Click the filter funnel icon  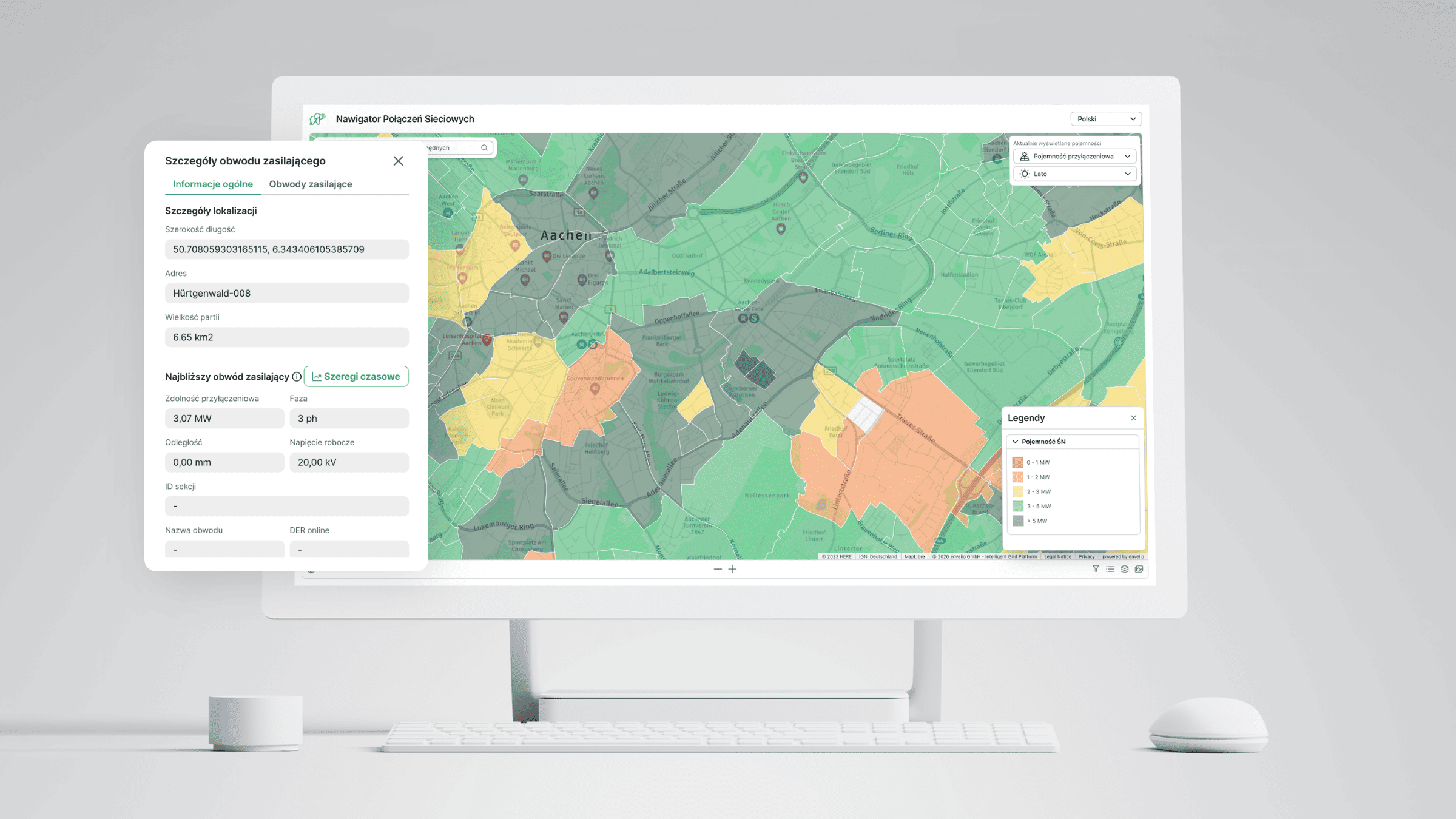pos(1096,569)
